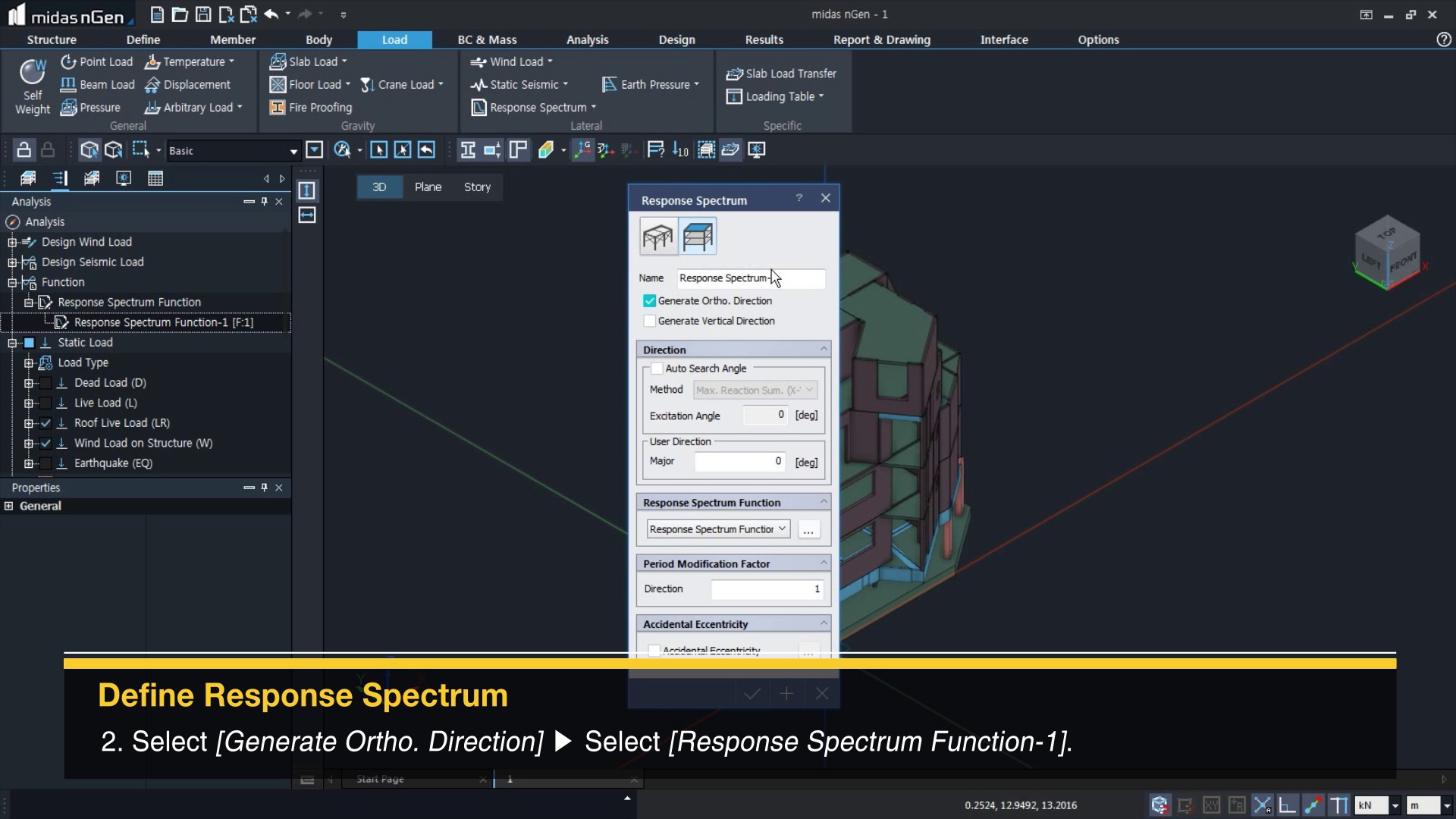Enable Generate Vertical Direction checkbox
1456x819 pixels.
point(650,322)
